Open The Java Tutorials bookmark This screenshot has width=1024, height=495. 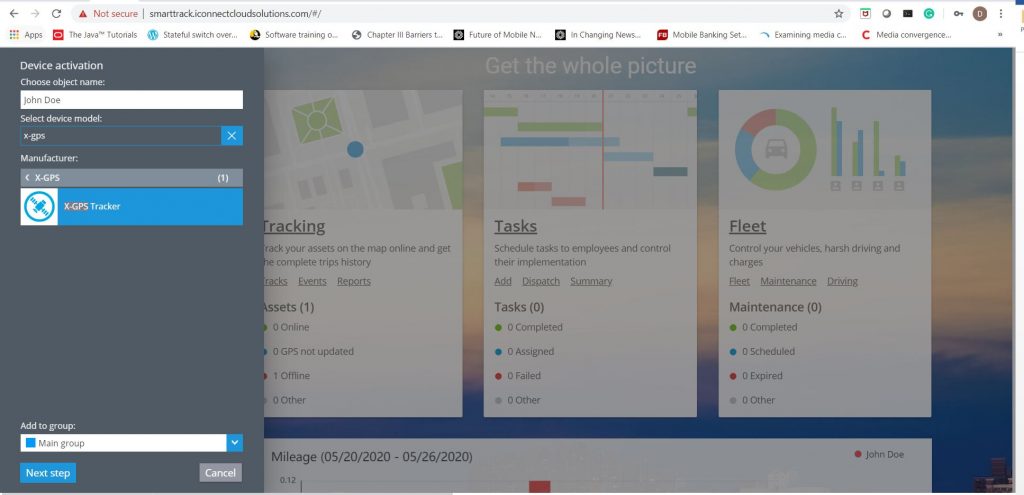click(95, 34)
